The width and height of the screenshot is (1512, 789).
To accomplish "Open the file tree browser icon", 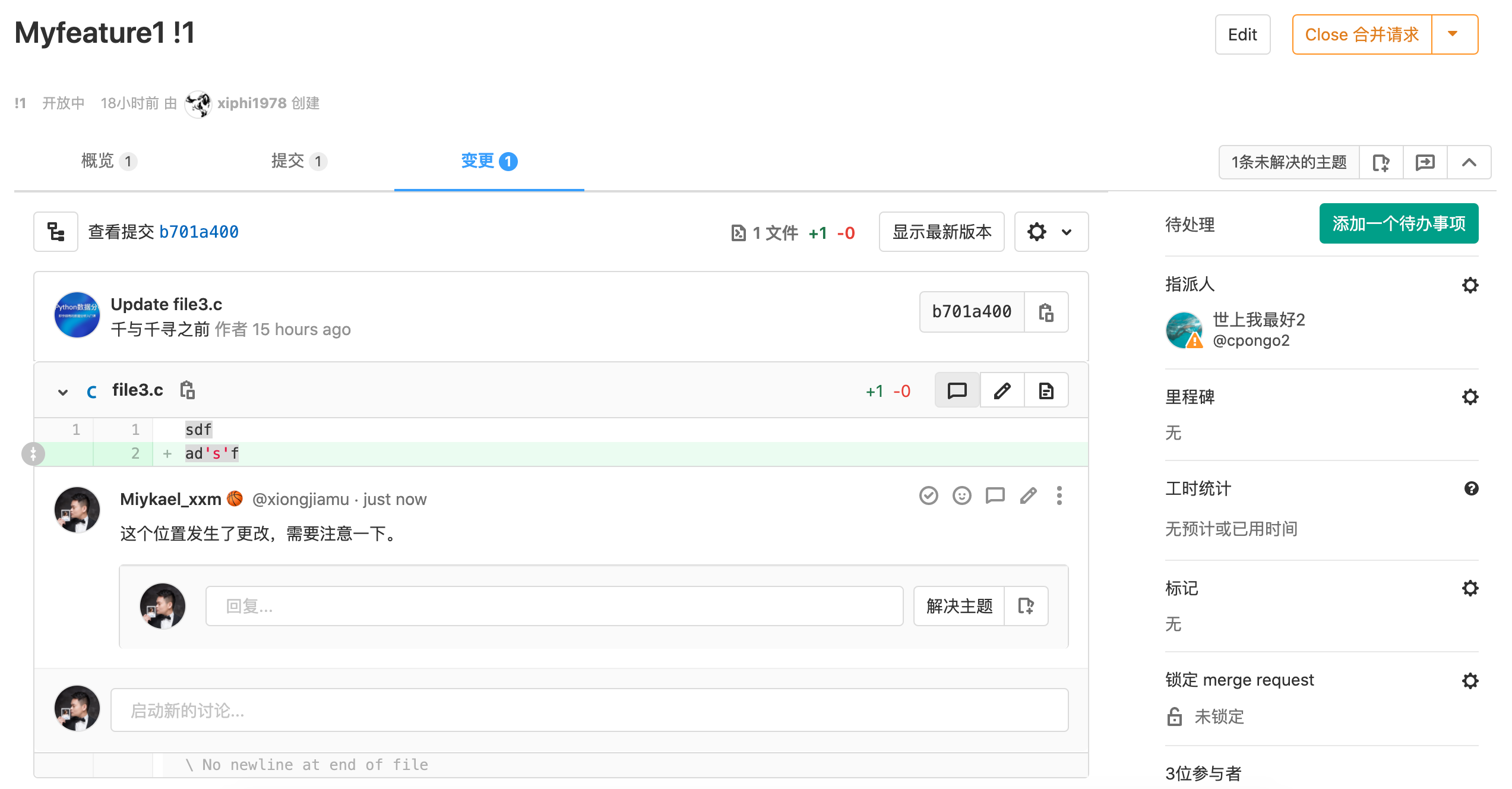I will point(56,232).
